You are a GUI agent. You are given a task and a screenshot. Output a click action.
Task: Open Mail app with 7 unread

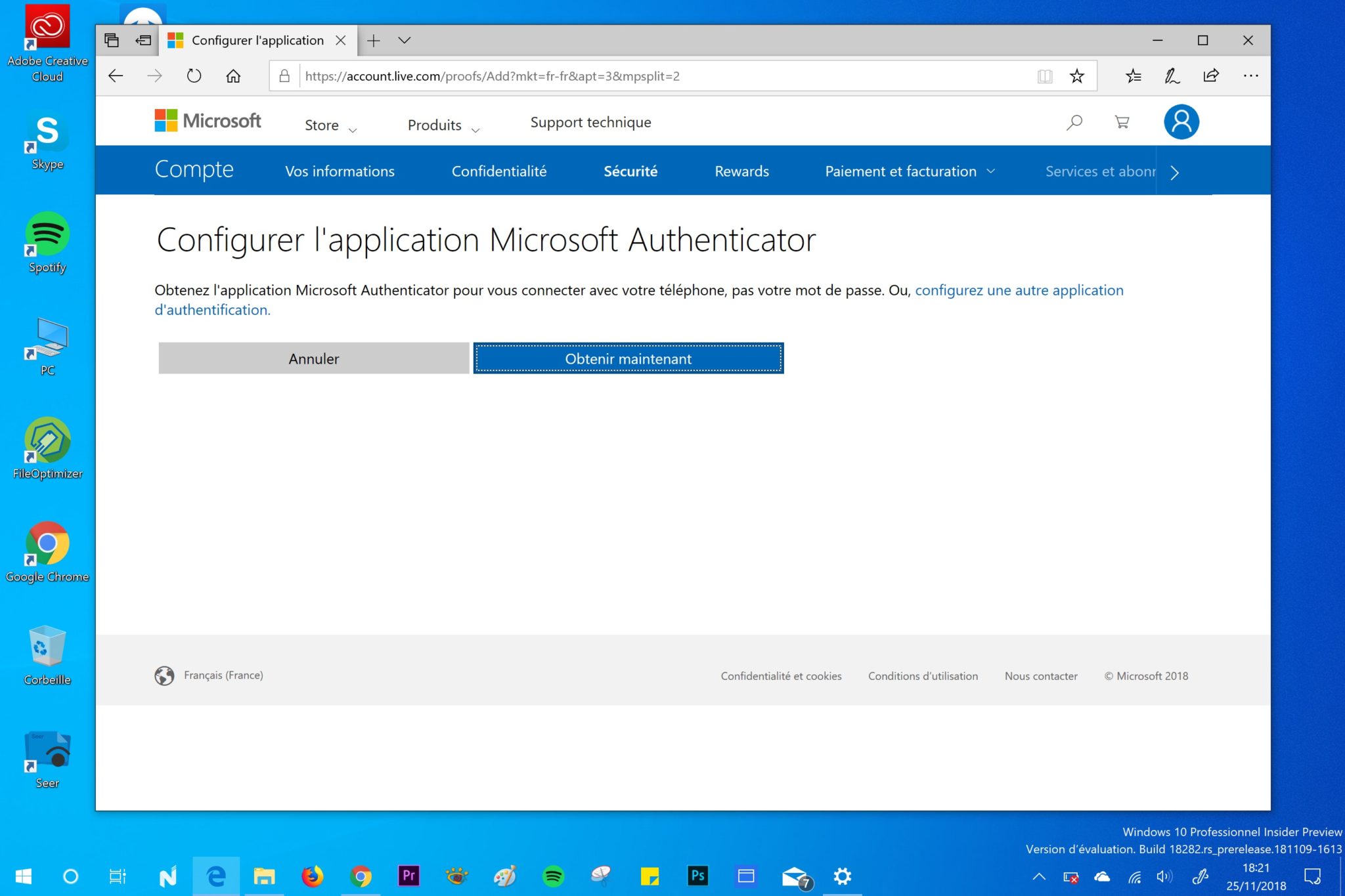796,877
